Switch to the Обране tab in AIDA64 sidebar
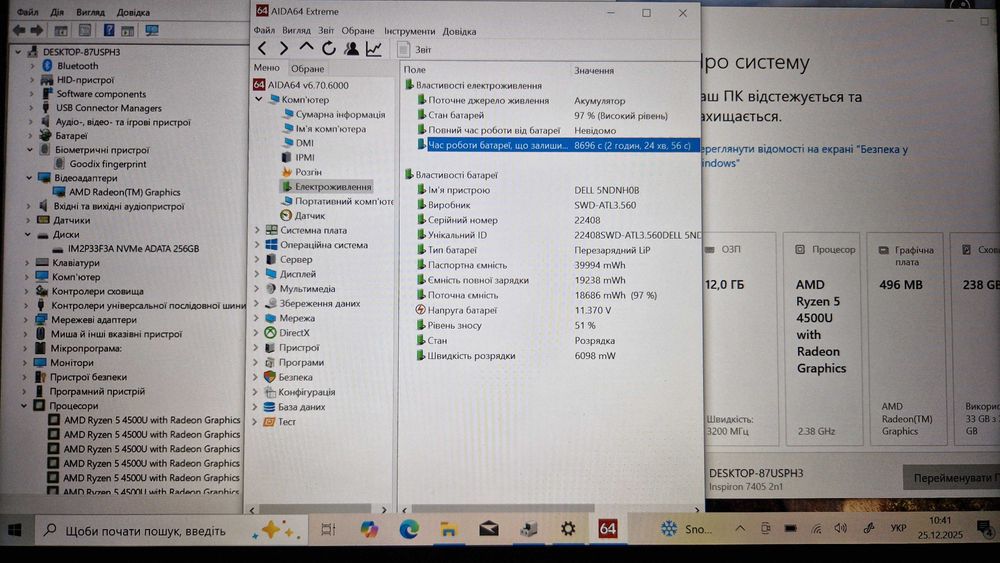The width and height of the screenshot is (1000, 563). coord(307,68)
